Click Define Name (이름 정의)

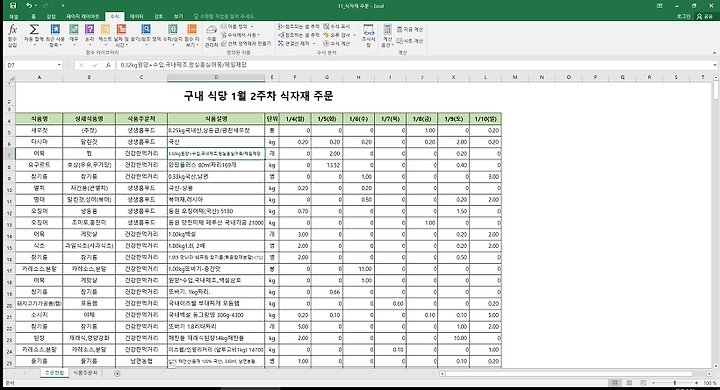234,27
